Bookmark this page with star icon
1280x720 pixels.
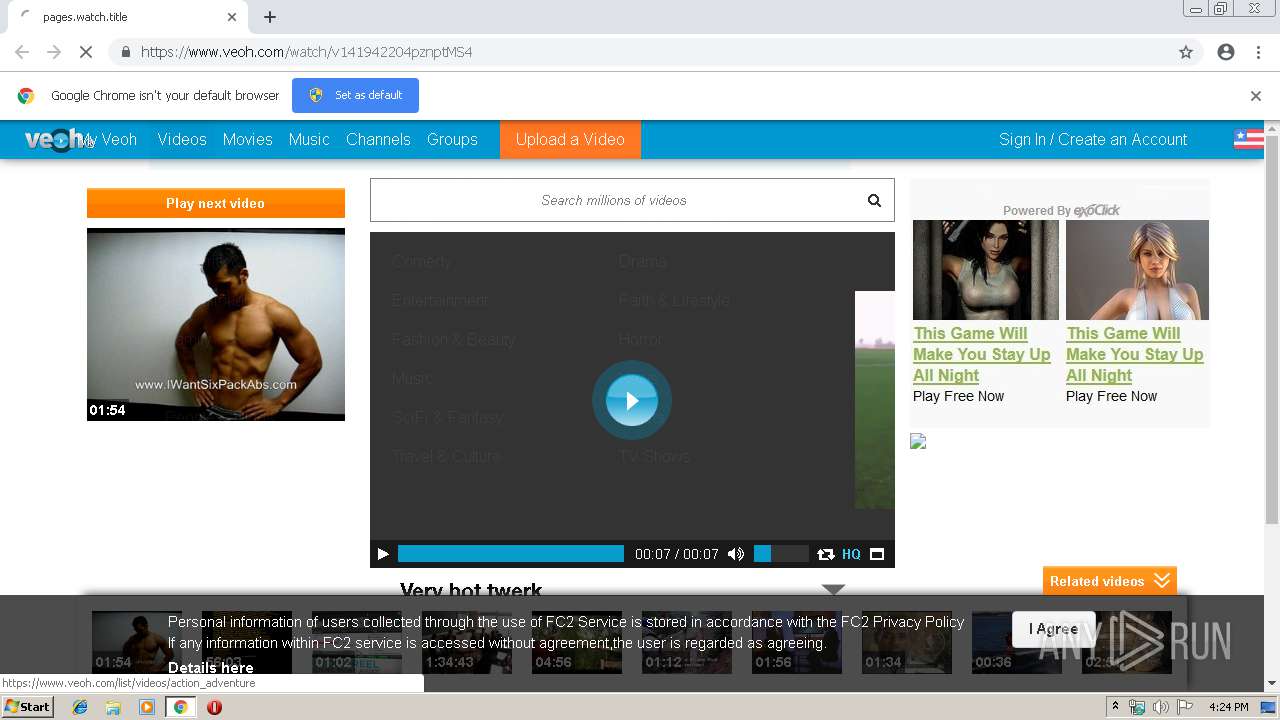click(x=1186, y=52)
